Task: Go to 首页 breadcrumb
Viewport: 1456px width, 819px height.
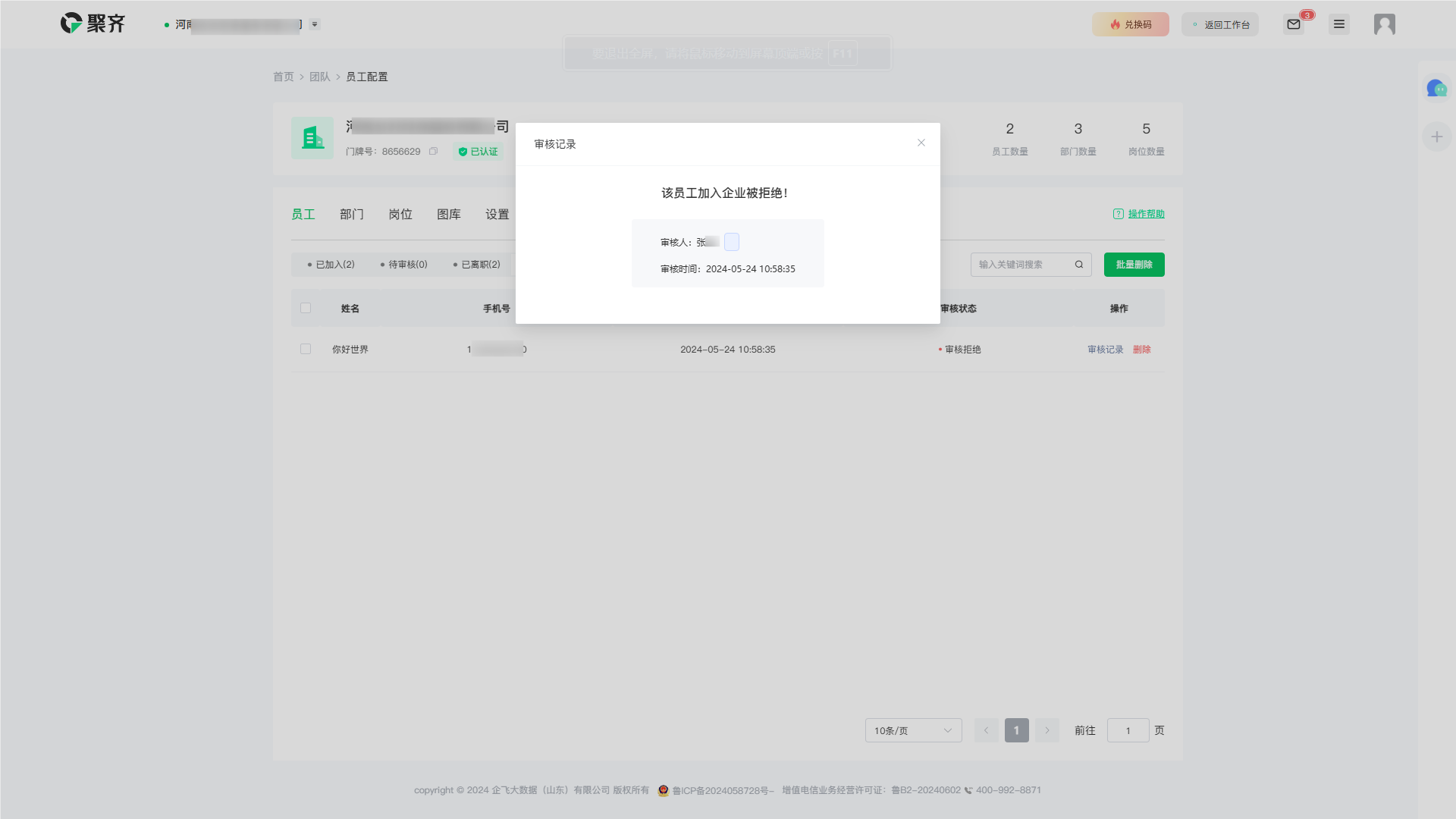Action: point(283,77)
